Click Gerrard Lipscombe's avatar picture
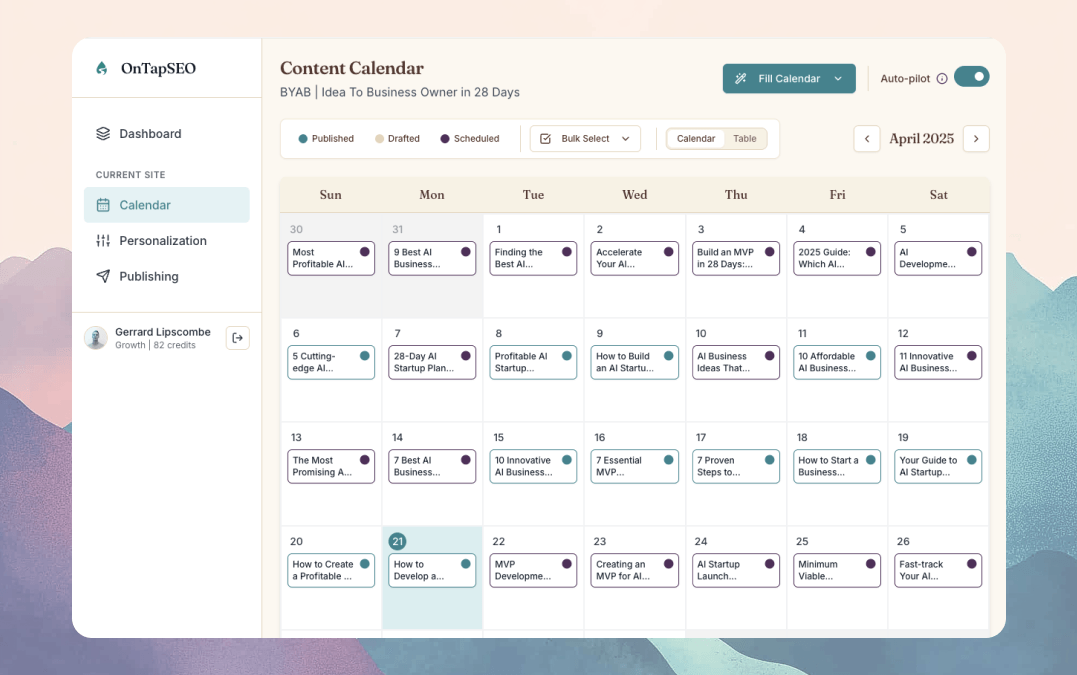1077x675 pixels. (x=96, y=338)
